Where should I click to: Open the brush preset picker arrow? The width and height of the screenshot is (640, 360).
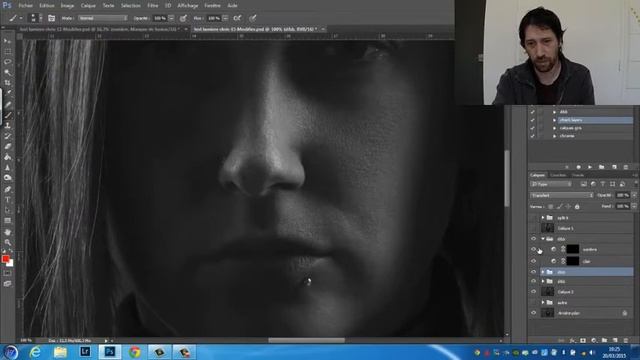click(x=40, y=18)
